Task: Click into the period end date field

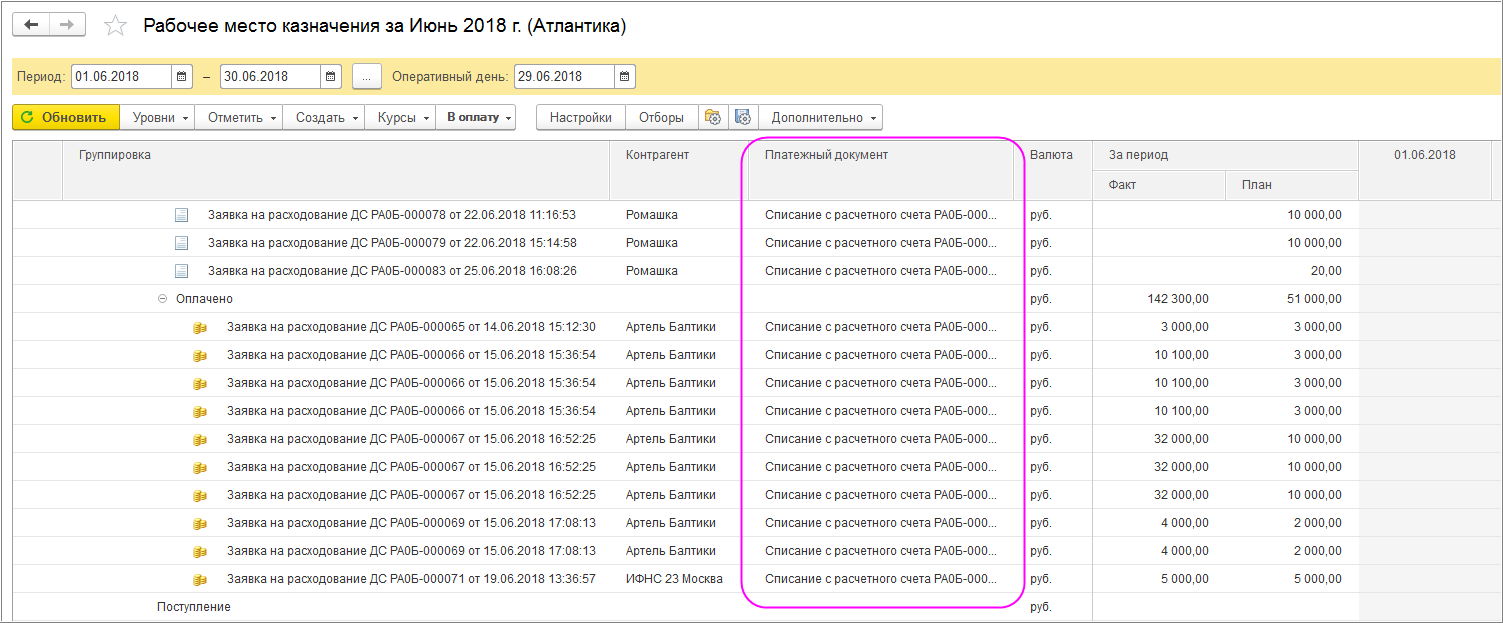Action: (x=270, y=77)
